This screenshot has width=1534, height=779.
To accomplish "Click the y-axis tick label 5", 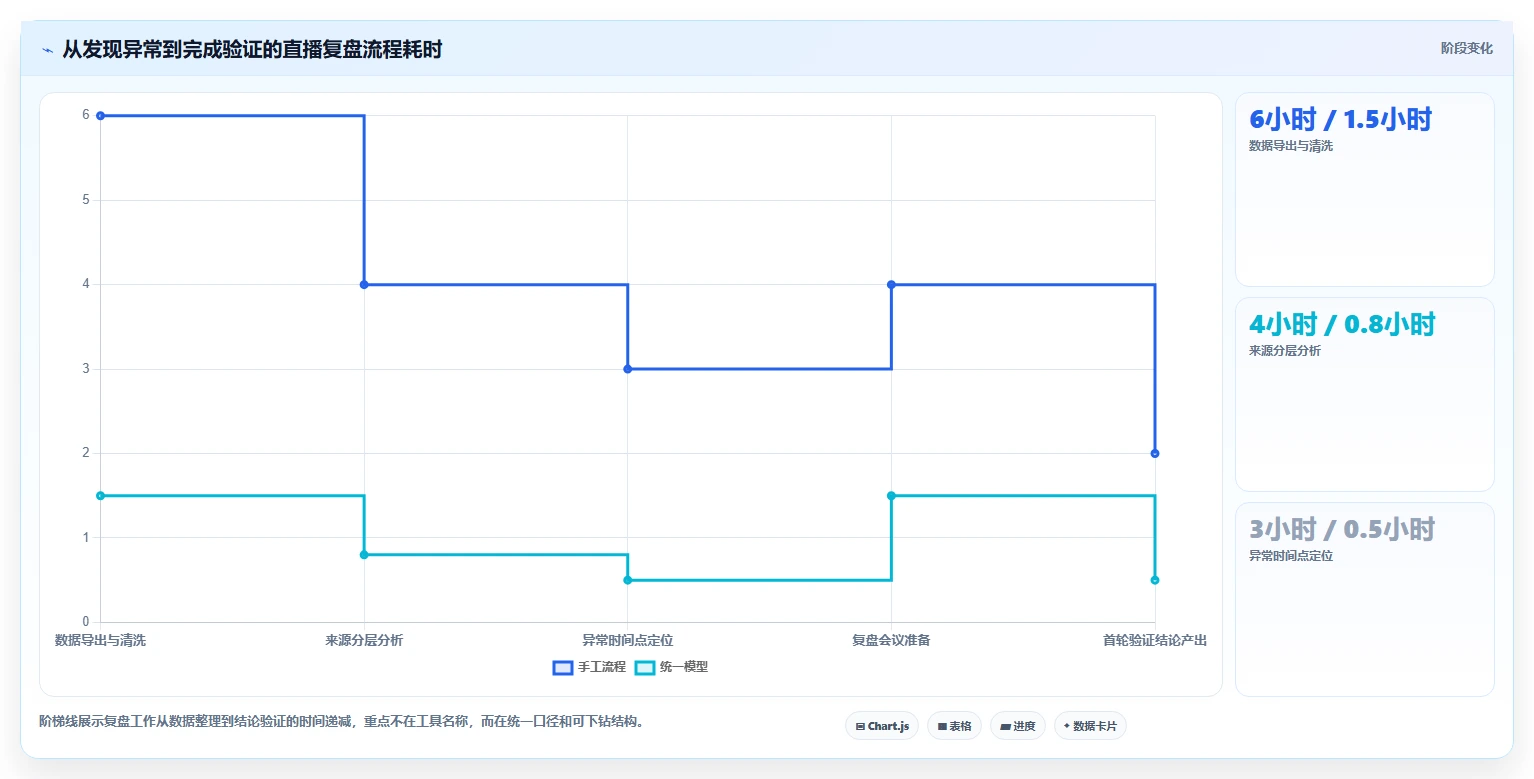I will (x=86, y=200).
